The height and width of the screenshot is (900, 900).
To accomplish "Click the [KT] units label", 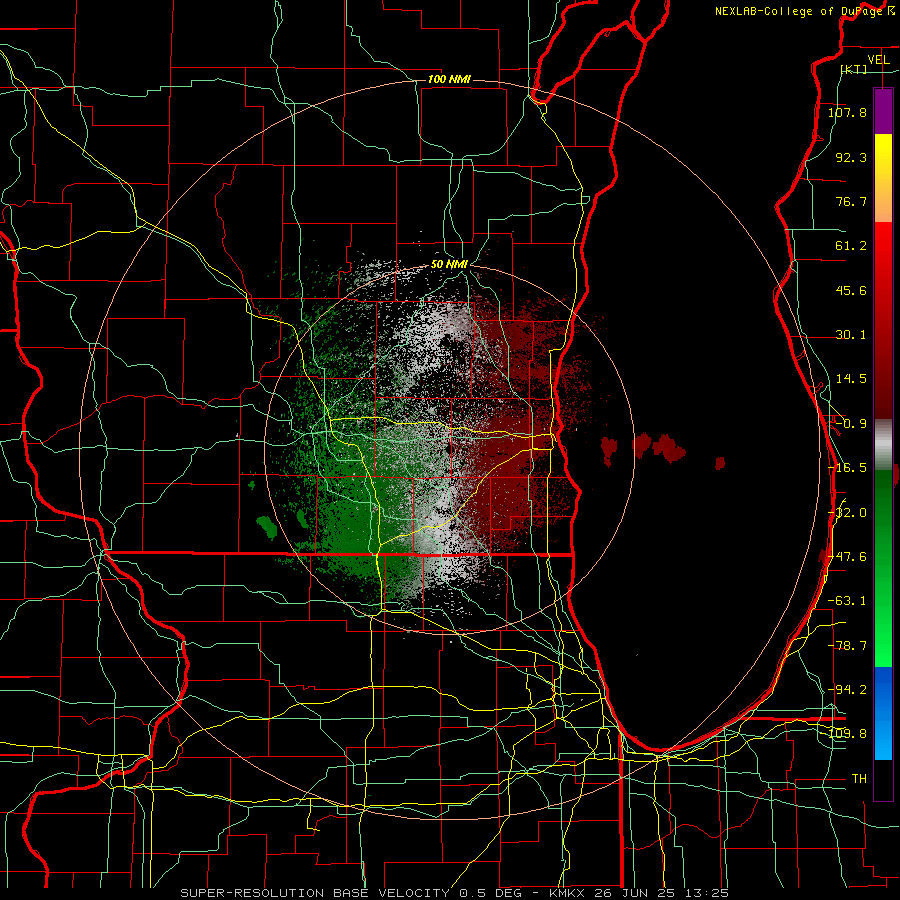I will click(854, 69).
